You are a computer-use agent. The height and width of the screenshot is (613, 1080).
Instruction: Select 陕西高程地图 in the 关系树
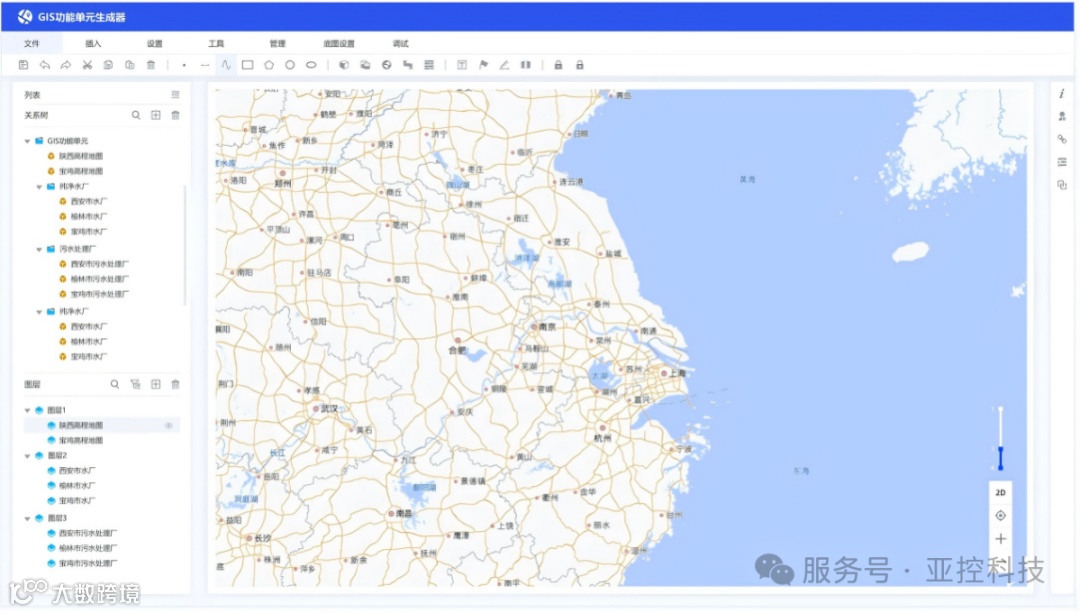coord(81,156)
